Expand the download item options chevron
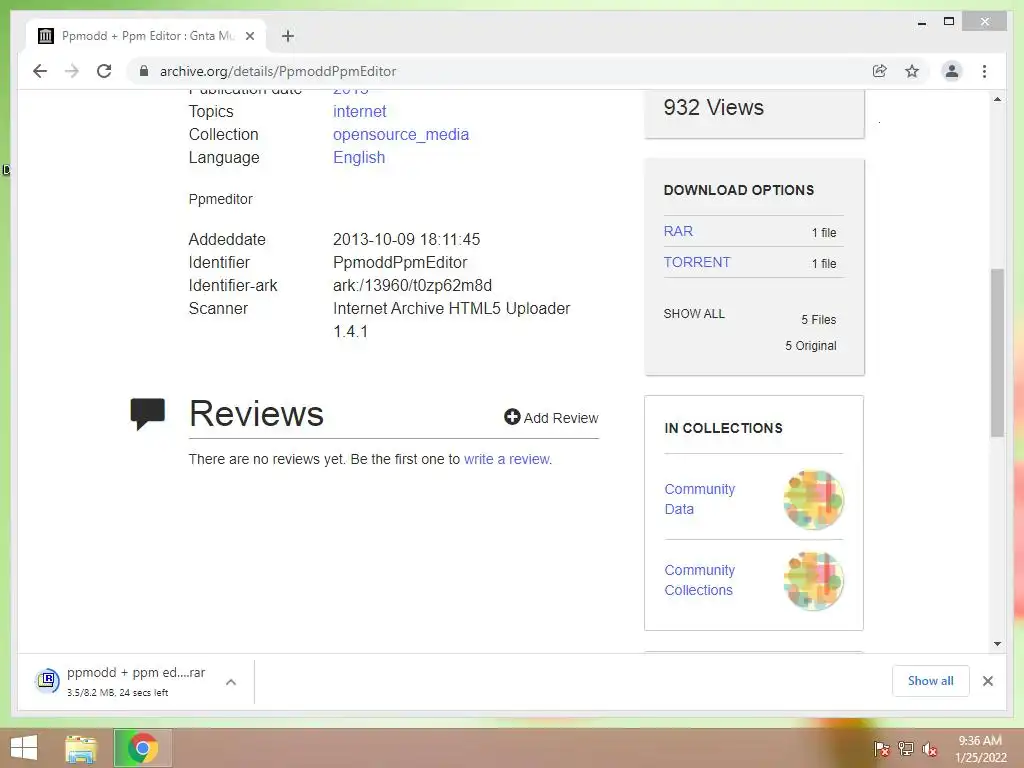The width and height of the screenshot is (1024, 768). [231, 682]
